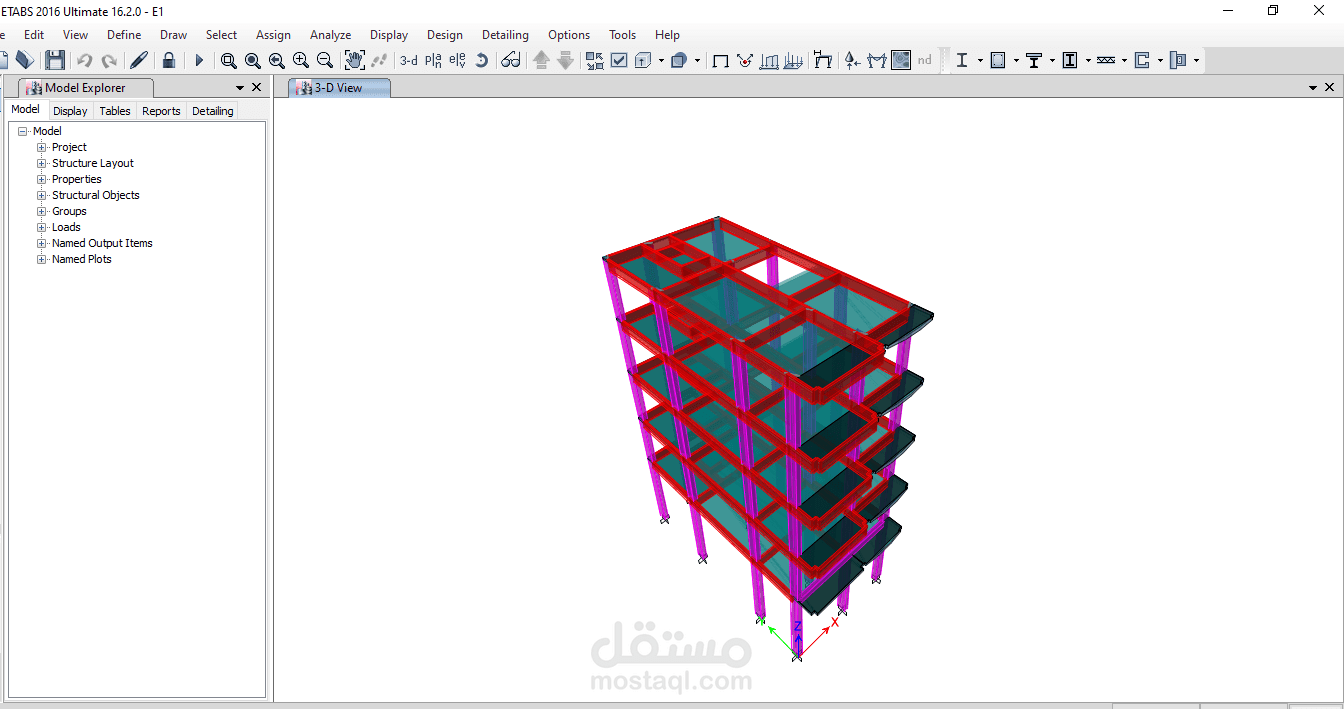Click the overlapping shapes display icon

[x=679, y=60]
